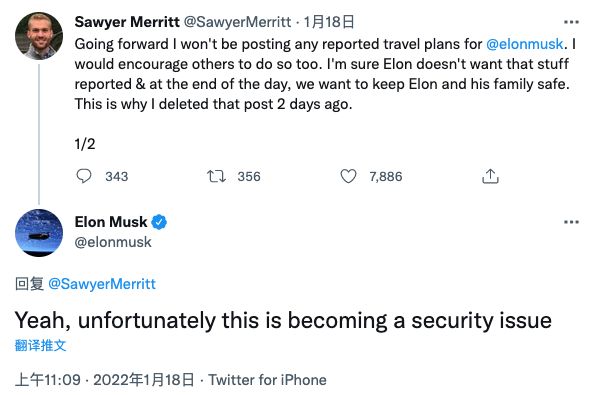
Task: Click the @SawyerMerritt link in the reply line
Action: coord(102,284)
